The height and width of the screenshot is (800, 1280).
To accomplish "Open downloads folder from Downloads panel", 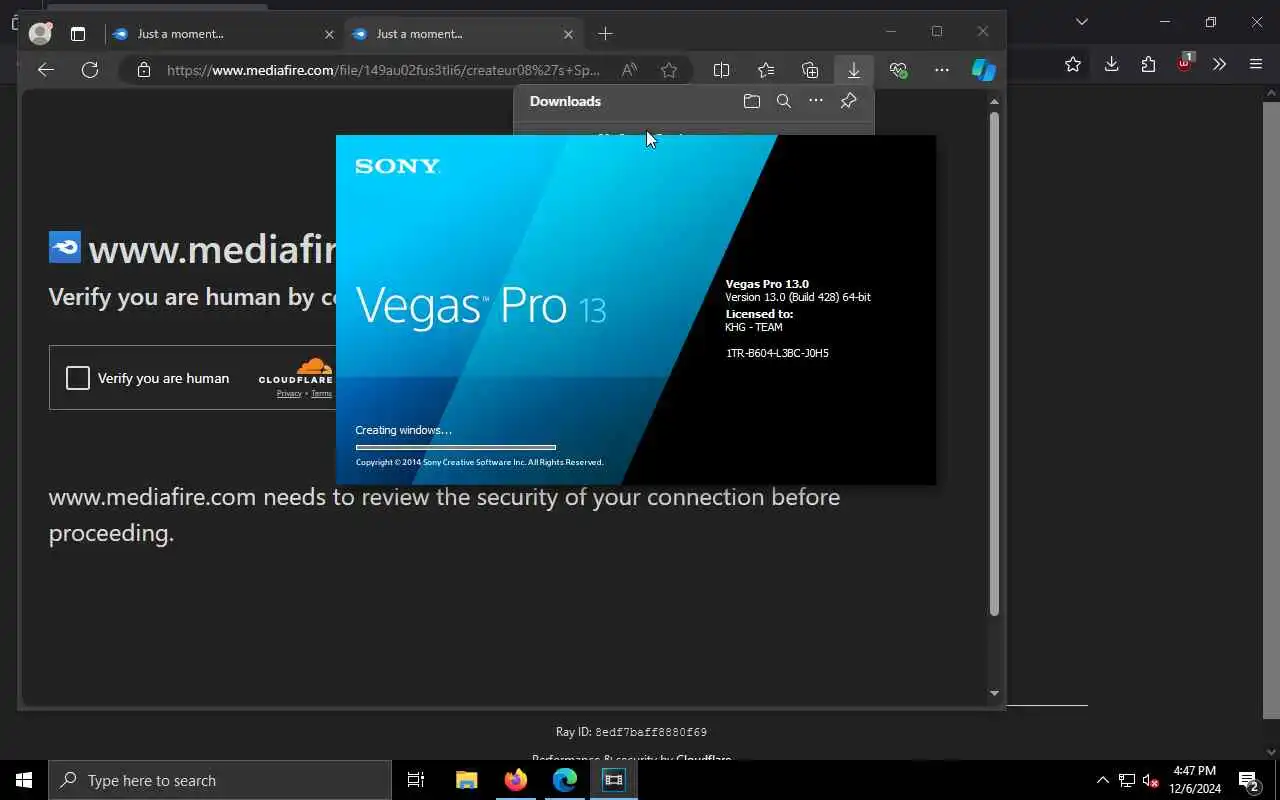I will click(752, 101).
